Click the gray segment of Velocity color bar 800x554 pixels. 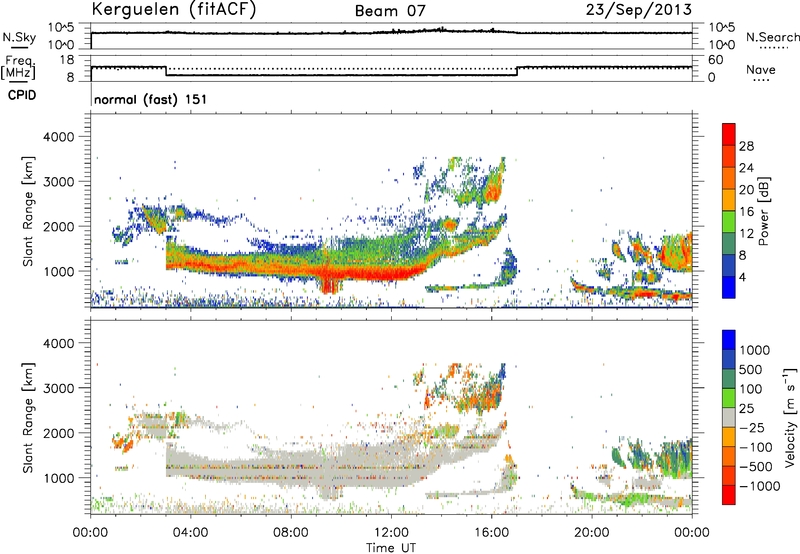pos(729,418)
